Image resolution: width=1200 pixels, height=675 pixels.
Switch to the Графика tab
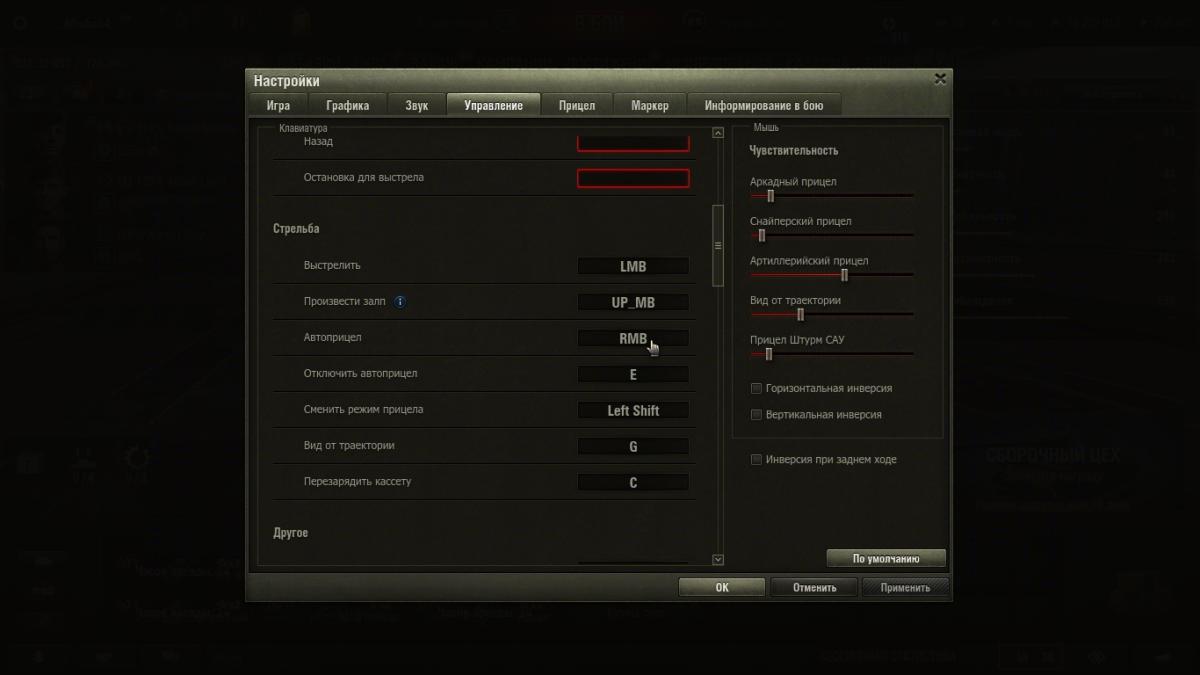[347, 105]
